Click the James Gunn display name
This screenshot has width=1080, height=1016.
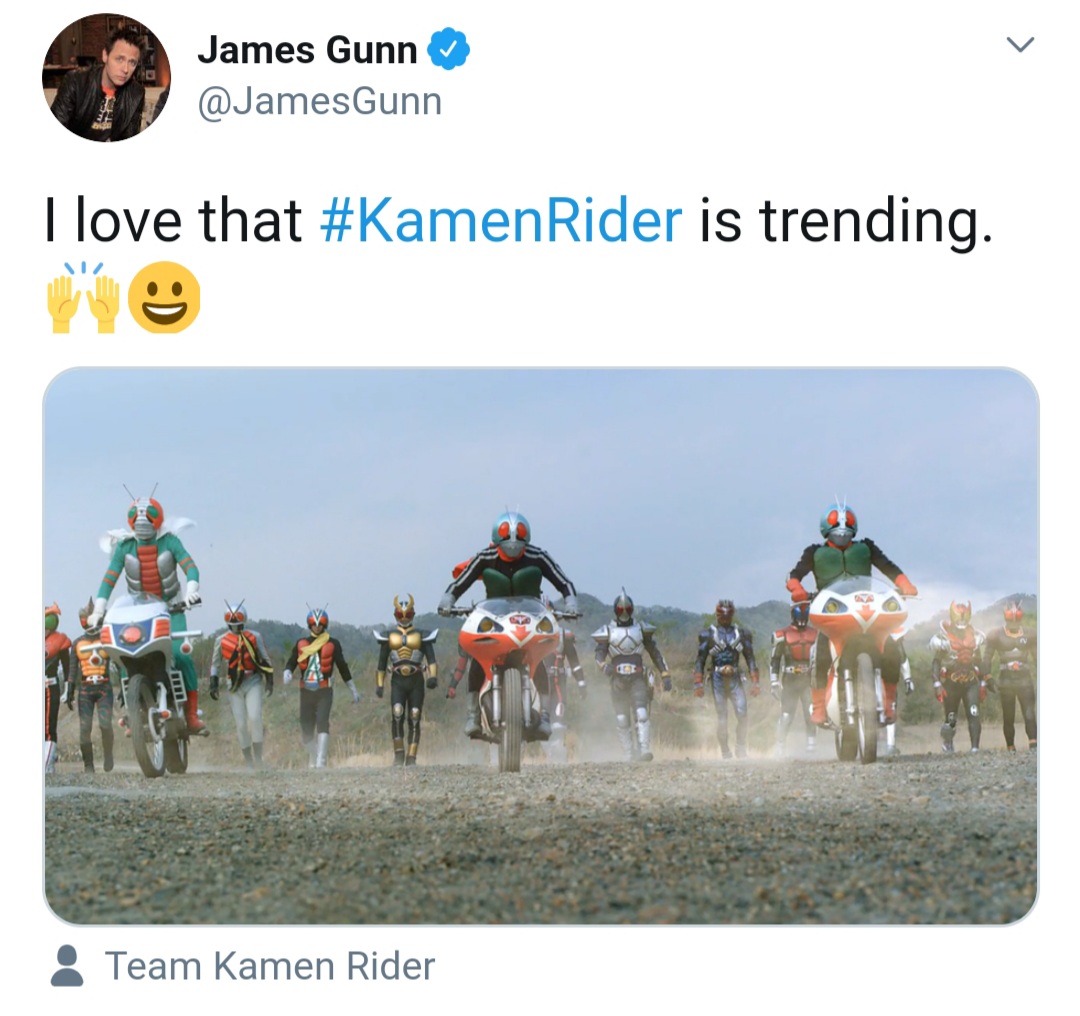(x=307, y=50)
